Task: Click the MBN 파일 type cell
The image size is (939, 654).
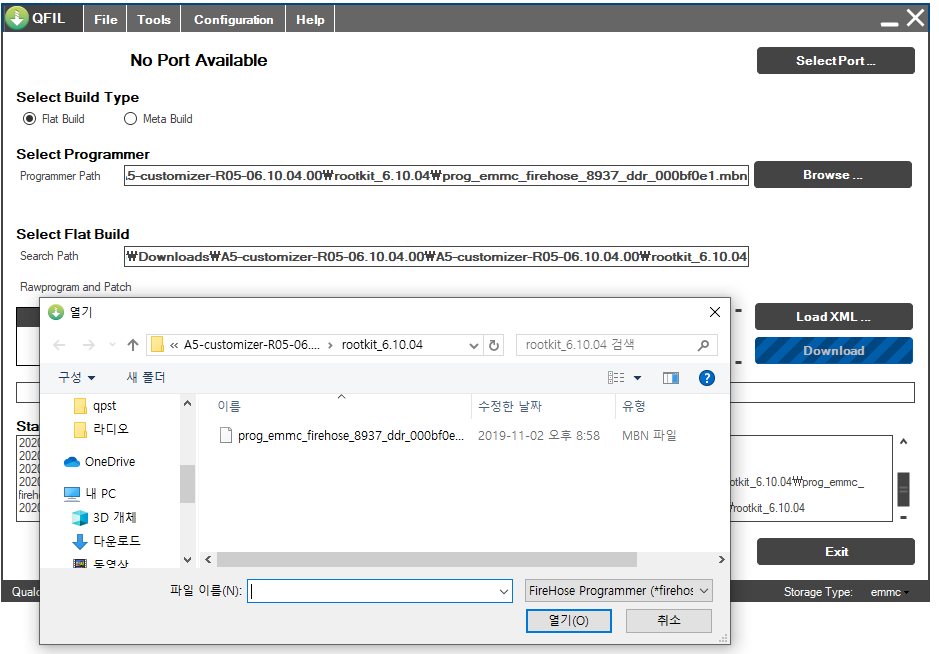Action: 649,435
